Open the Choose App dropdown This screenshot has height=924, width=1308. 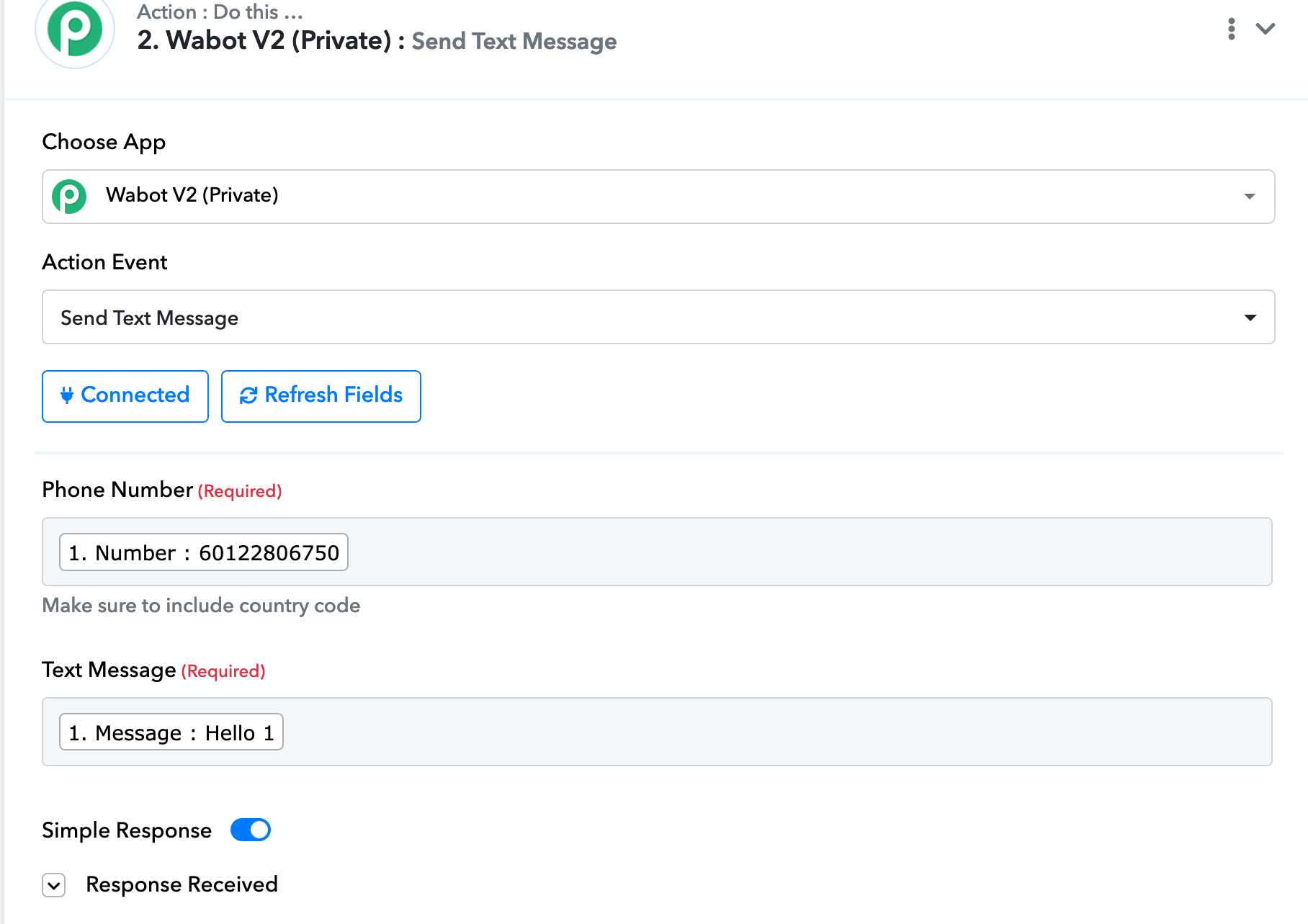(658, 197)
